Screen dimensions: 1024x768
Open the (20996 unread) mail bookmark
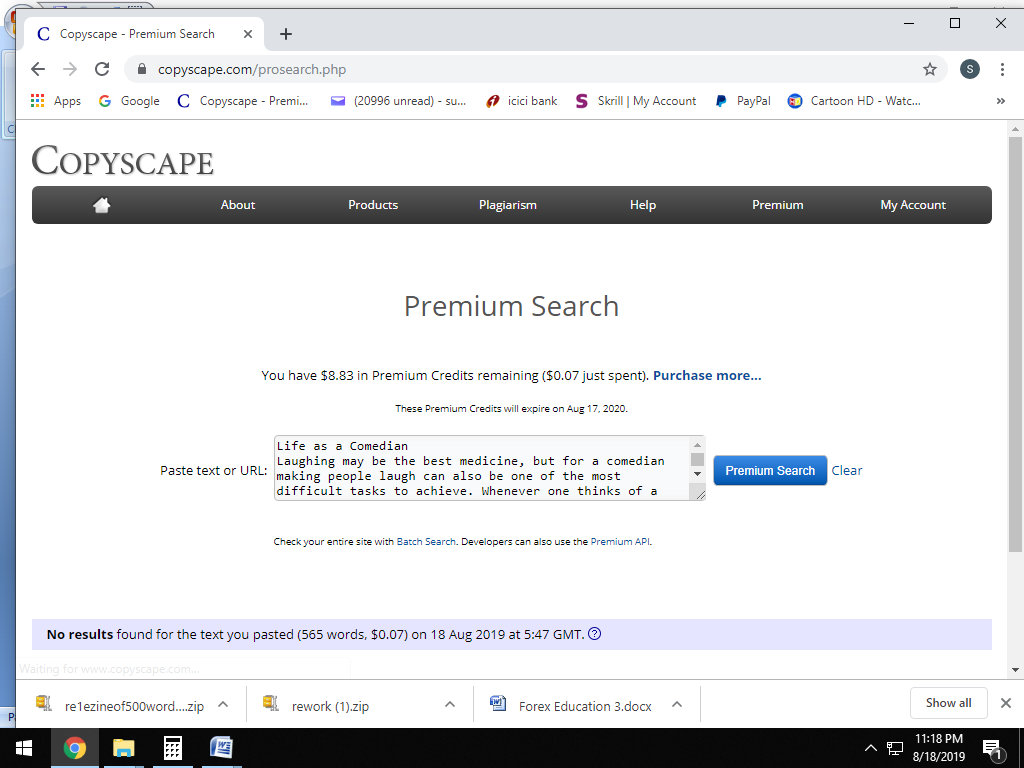398,101
